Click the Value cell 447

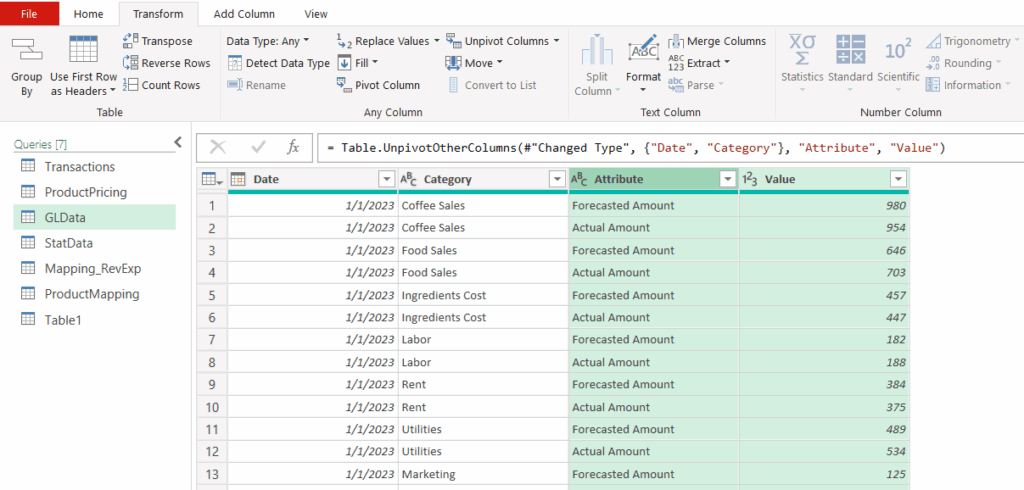[824, 318]
